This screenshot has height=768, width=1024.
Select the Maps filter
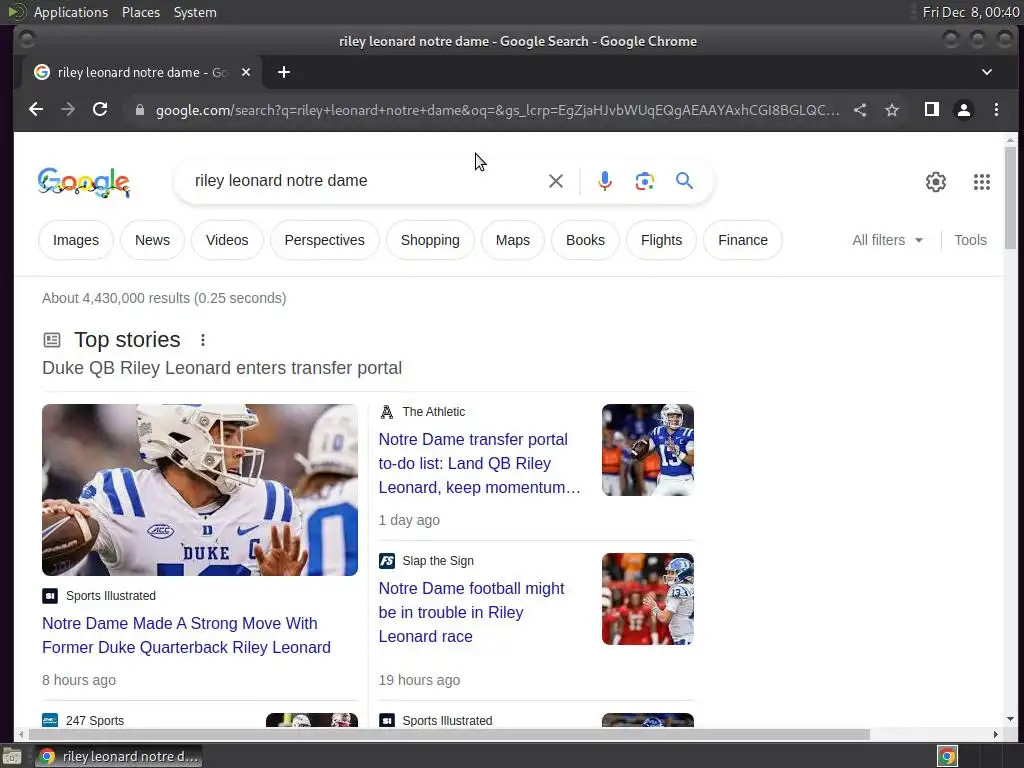click(x=513, y=240)
